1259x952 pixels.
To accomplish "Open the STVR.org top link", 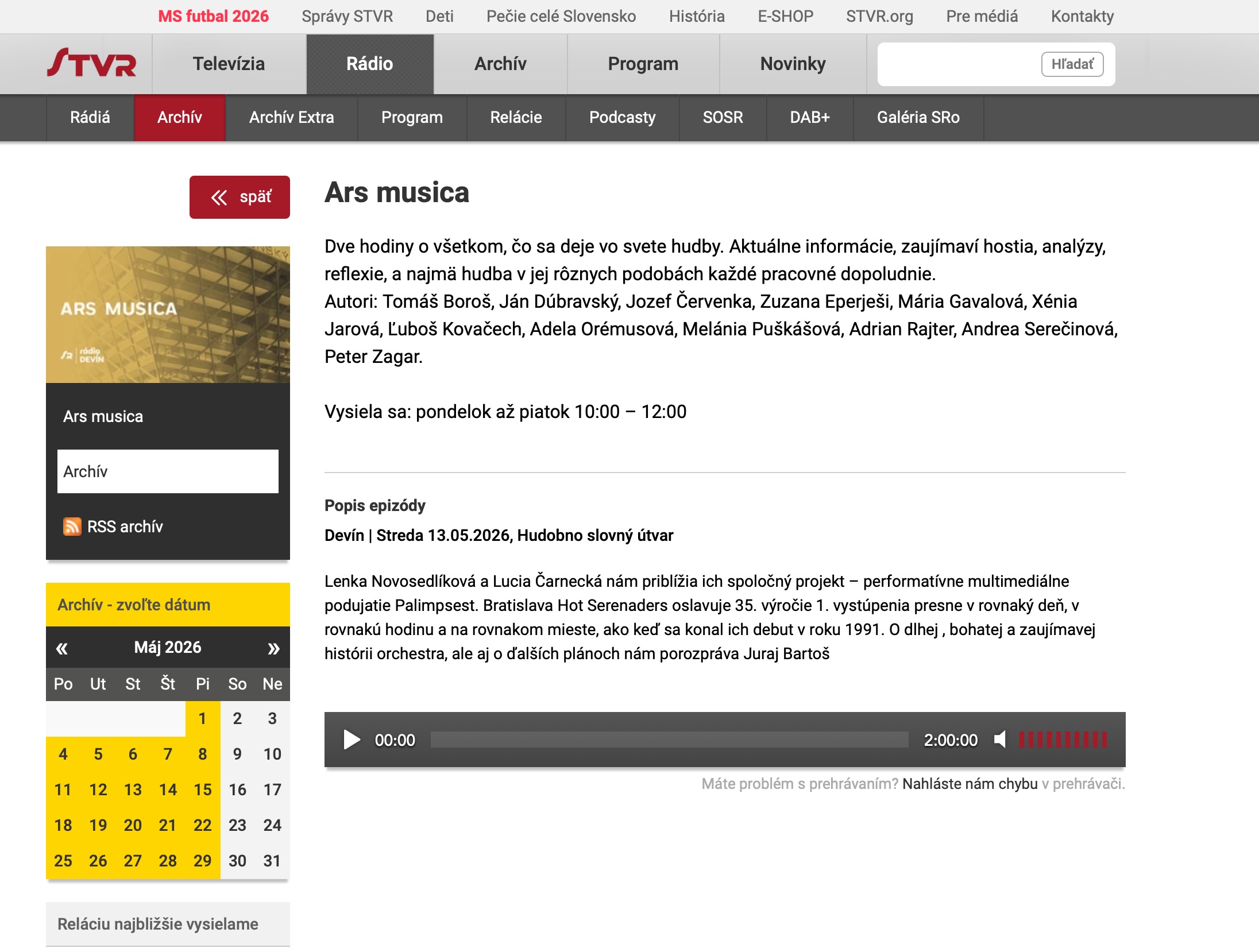I will click(x=879, y=16).
